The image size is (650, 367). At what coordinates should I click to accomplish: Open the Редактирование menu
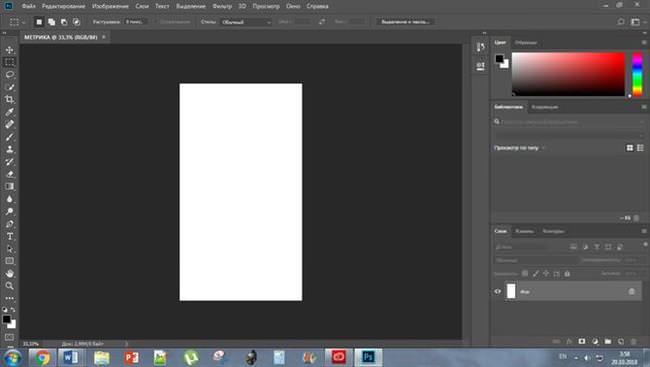(63, 6)
